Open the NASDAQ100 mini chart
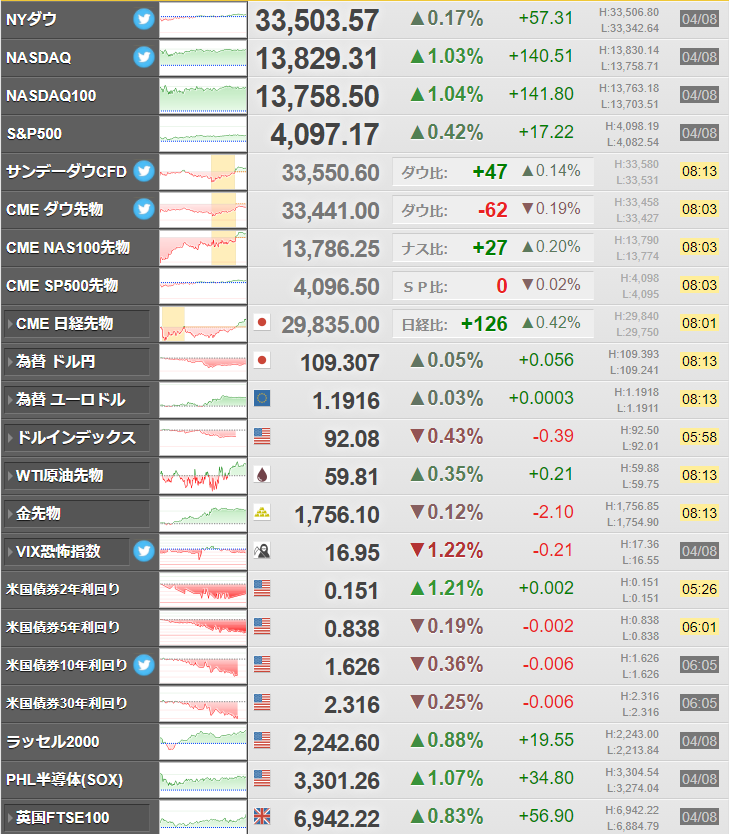Viewport: 729px width, 834px height. coord(203,96)
